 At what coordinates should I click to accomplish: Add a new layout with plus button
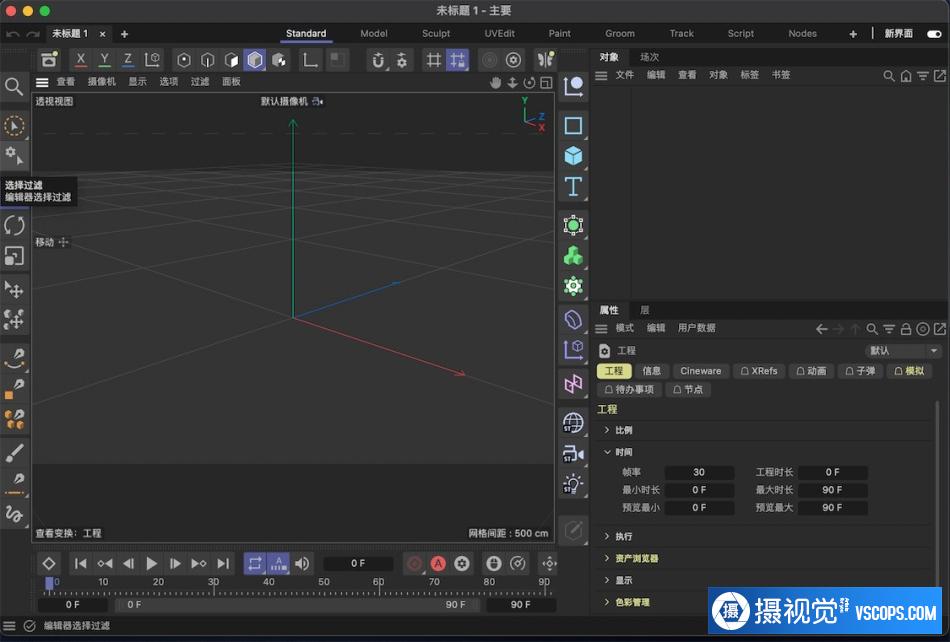pos(852,34)
